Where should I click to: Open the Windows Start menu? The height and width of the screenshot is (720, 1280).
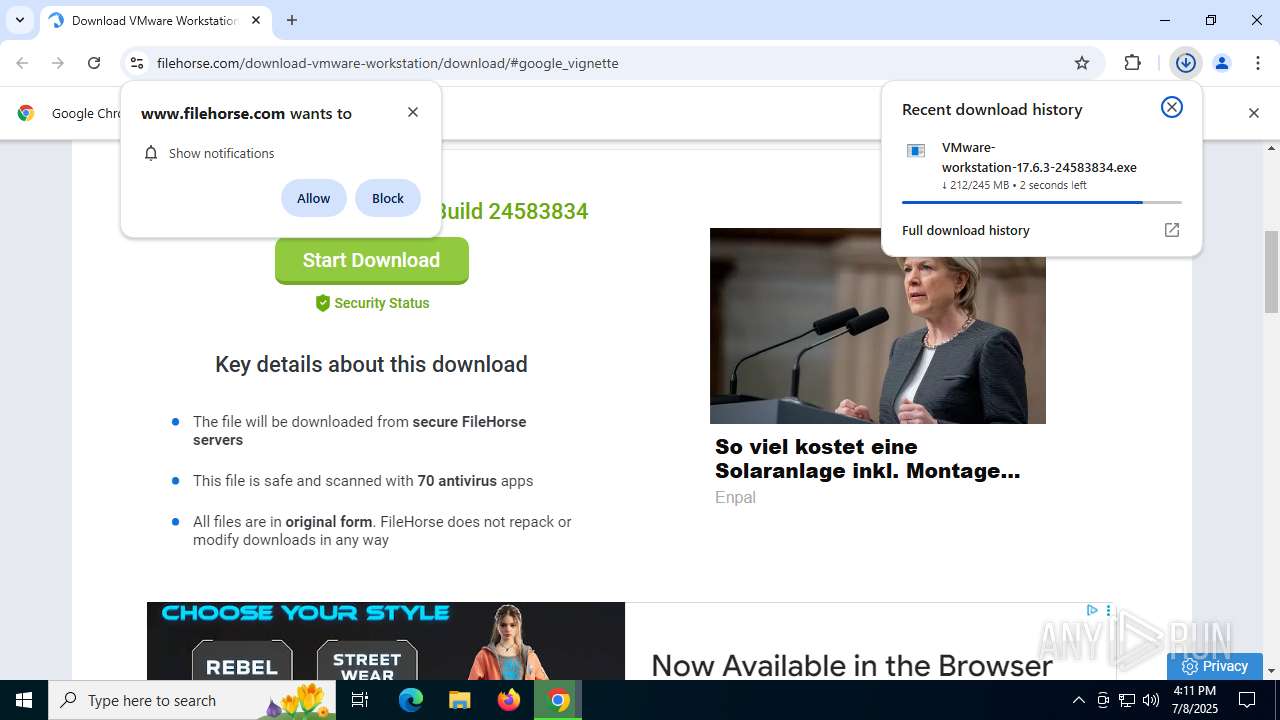coord(24,700)
